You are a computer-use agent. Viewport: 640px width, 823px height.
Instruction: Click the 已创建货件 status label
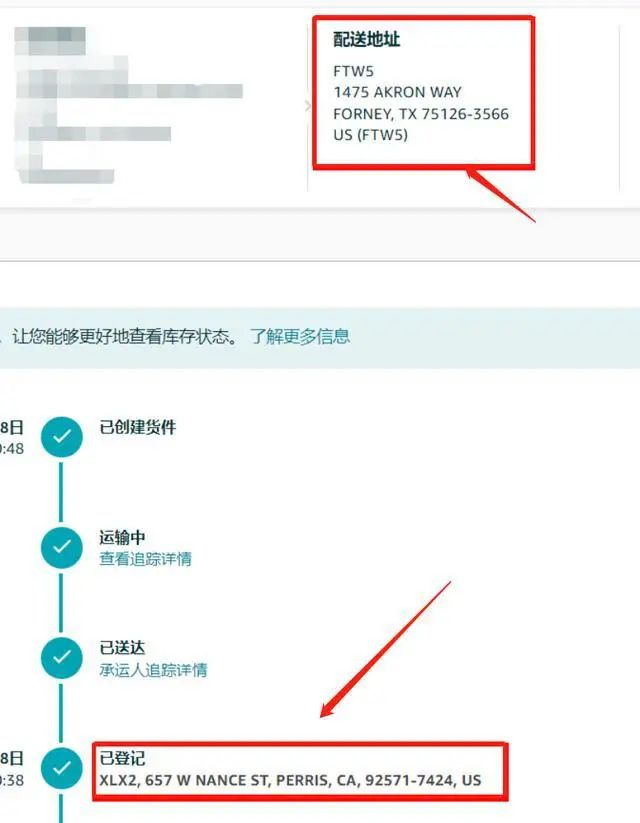pos(138,427)
